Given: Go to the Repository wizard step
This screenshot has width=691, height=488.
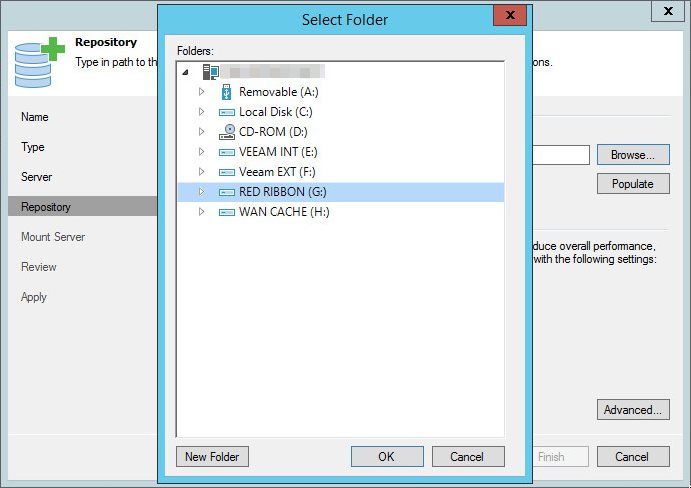Looking at the screenshot, I should (x=82, y=207).
